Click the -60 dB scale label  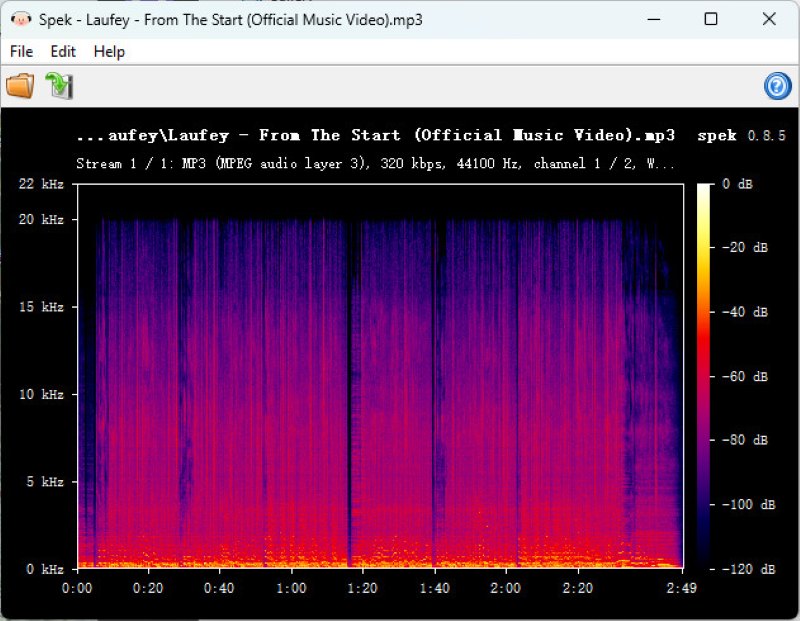[745, 377]
